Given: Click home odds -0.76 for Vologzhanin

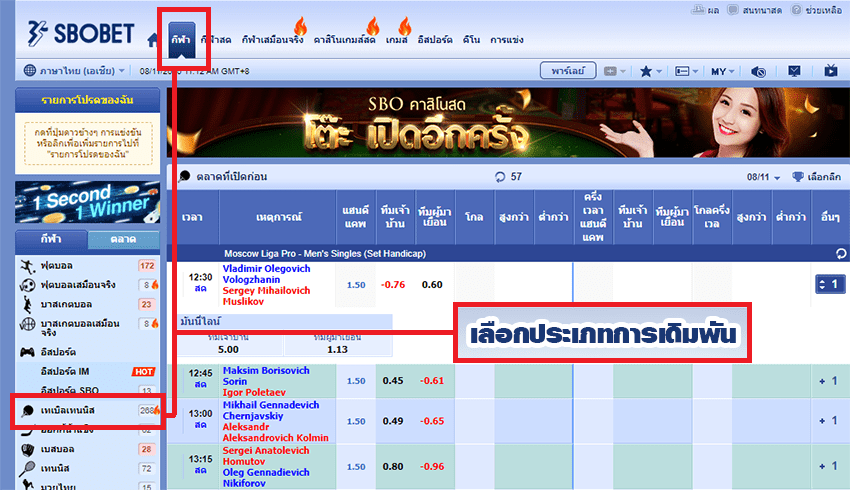Looking at the screenshot, I should (x=393, y=285).
